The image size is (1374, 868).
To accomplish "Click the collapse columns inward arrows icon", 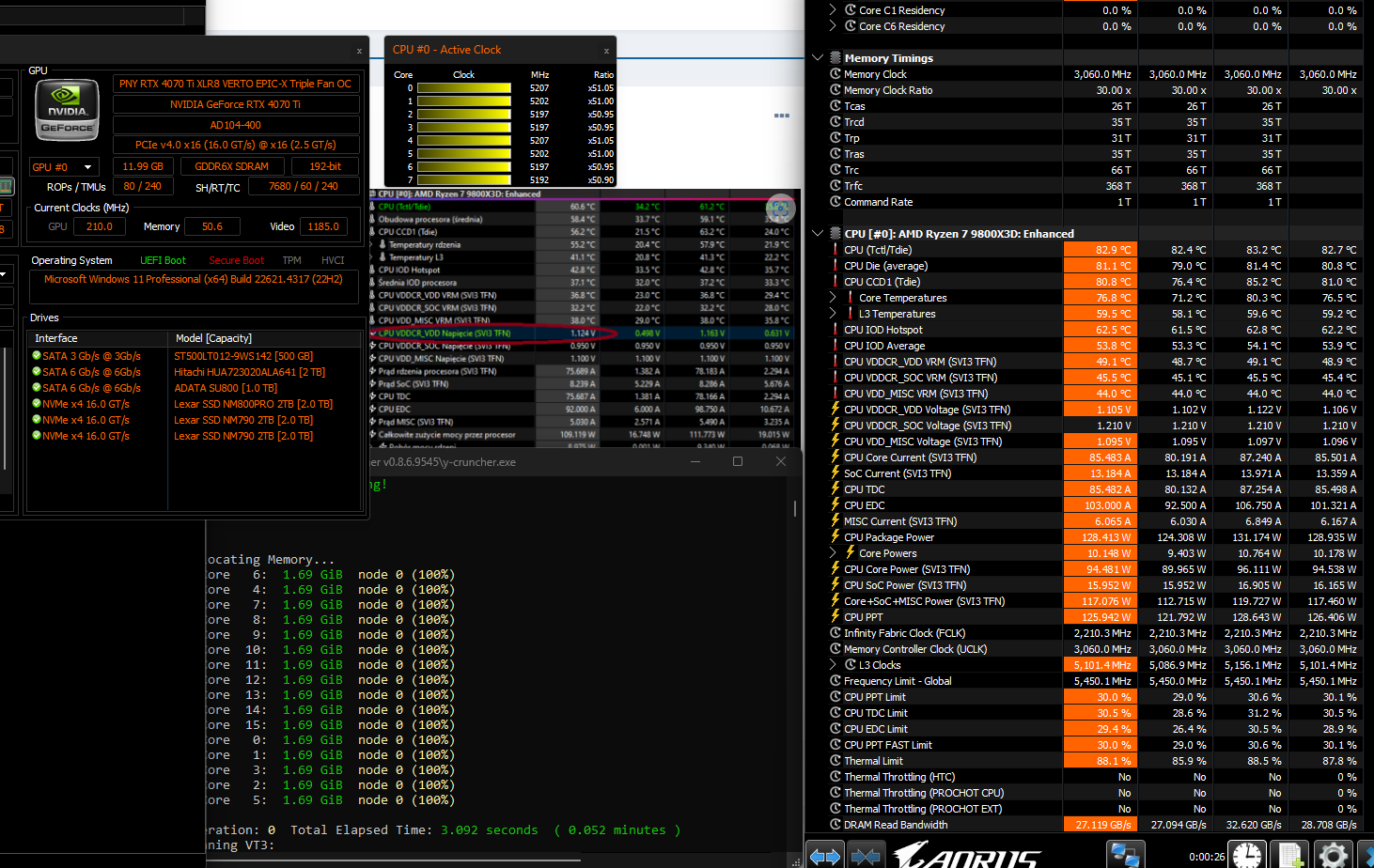I will [865, 855].
